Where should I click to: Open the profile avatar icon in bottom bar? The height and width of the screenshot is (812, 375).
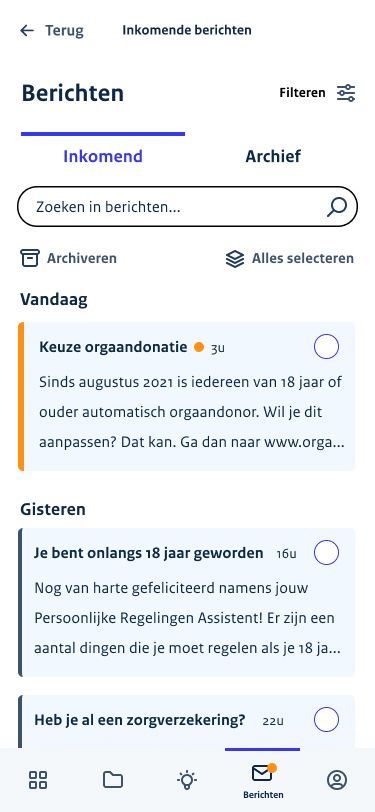(337, 779)
